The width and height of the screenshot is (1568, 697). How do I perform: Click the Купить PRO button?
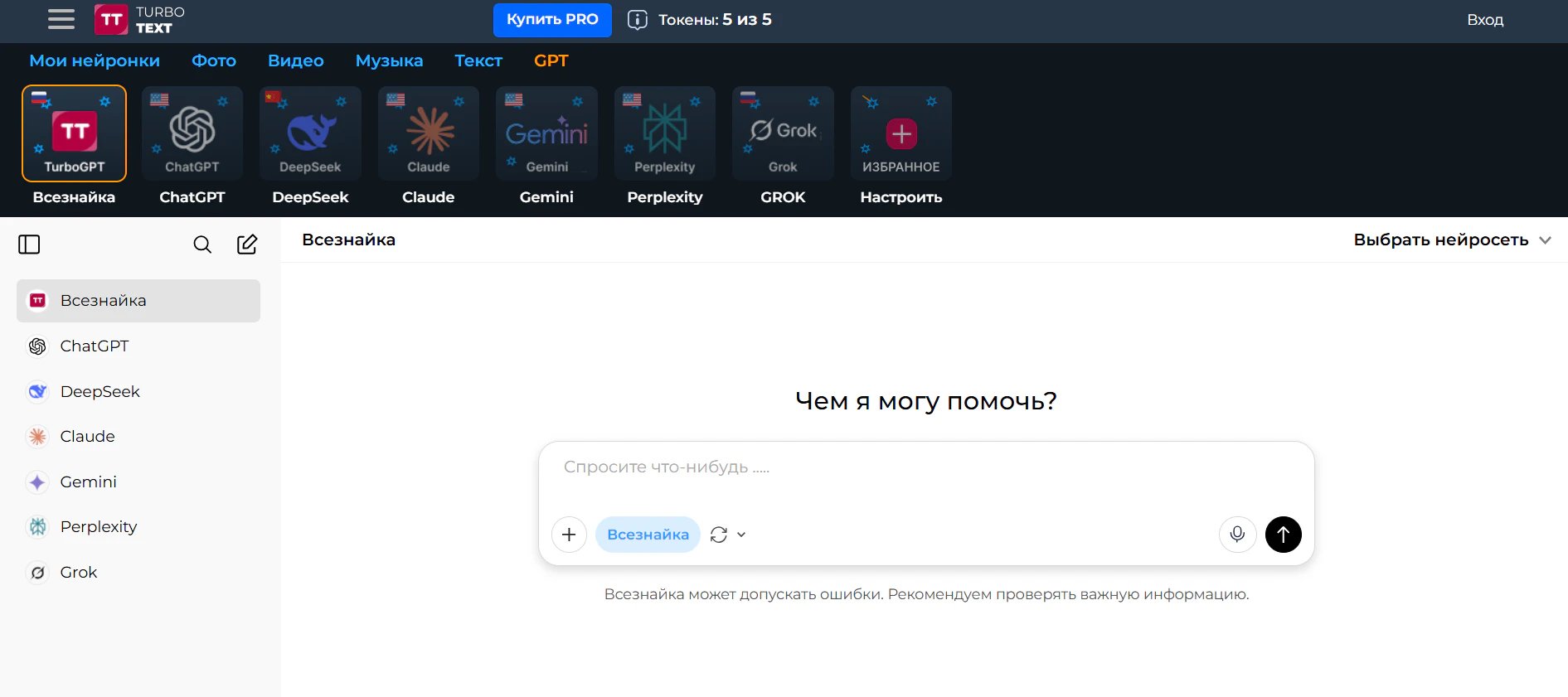click(x=552, y=20)
